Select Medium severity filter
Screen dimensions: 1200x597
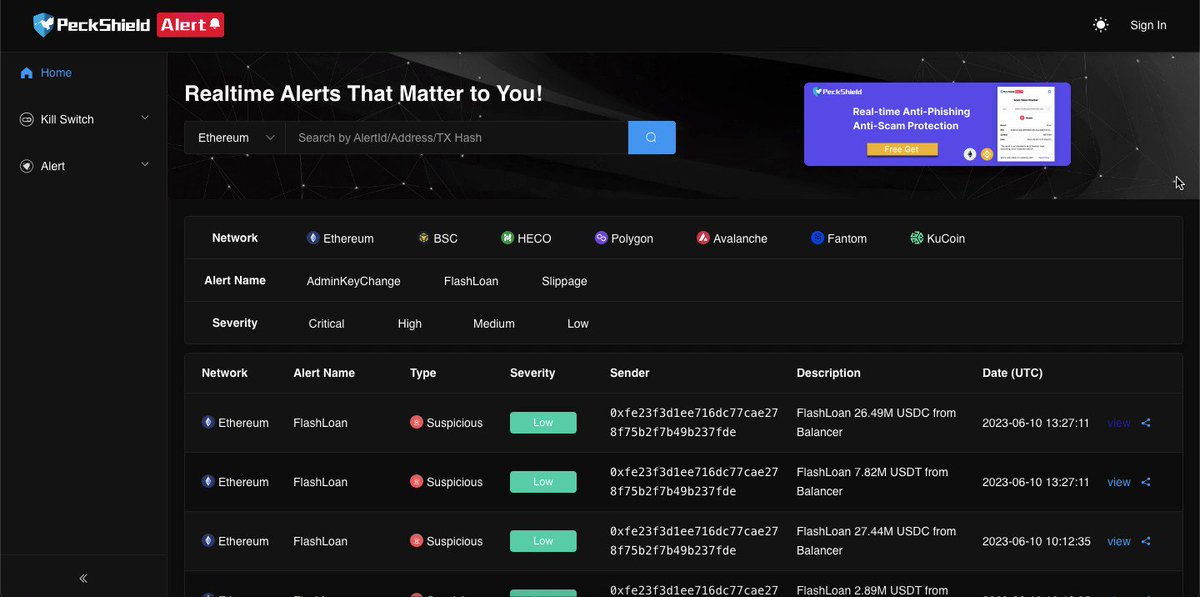pos(494,324)
